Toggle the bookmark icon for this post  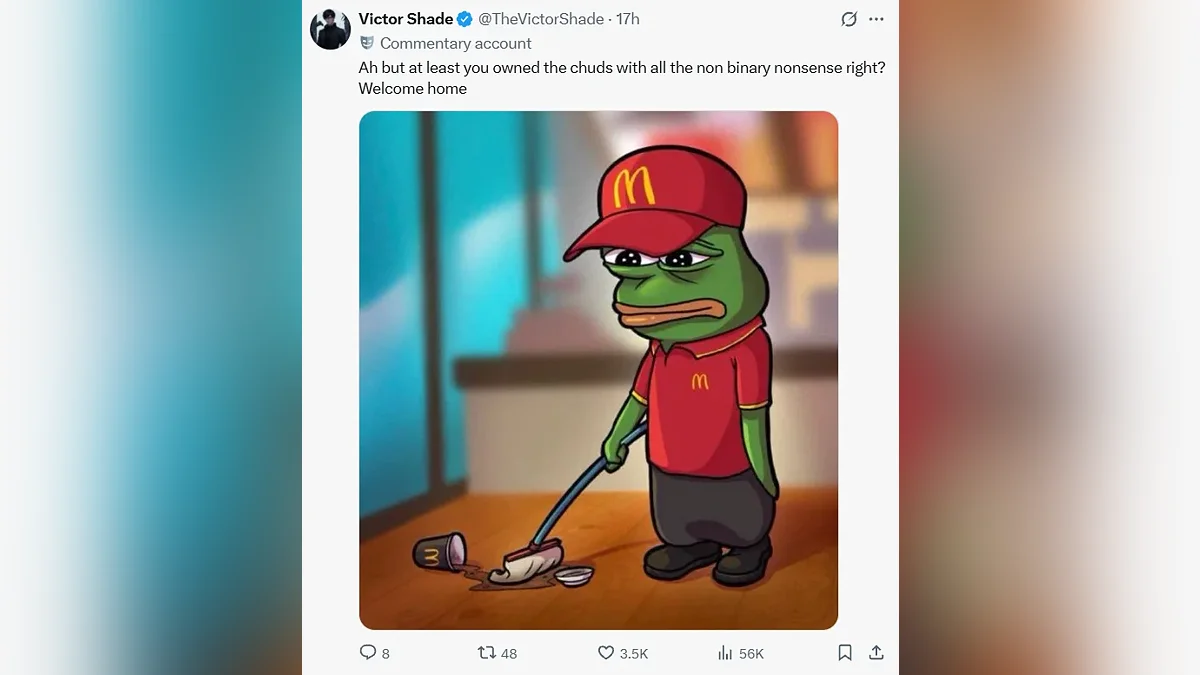click(845, 652)
